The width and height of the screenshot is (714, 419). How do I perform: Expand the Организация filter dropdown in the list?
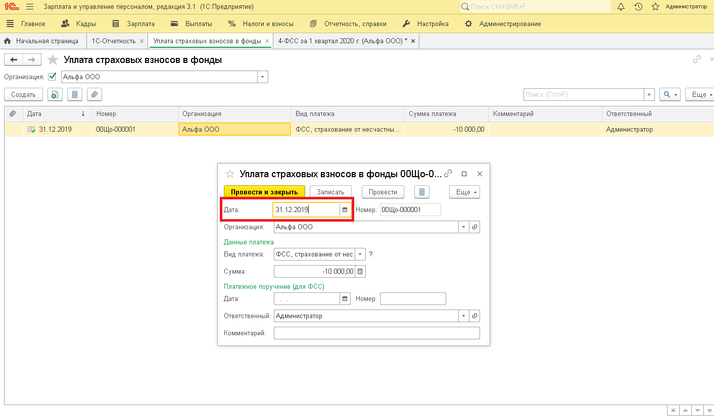tap(263, 77)
